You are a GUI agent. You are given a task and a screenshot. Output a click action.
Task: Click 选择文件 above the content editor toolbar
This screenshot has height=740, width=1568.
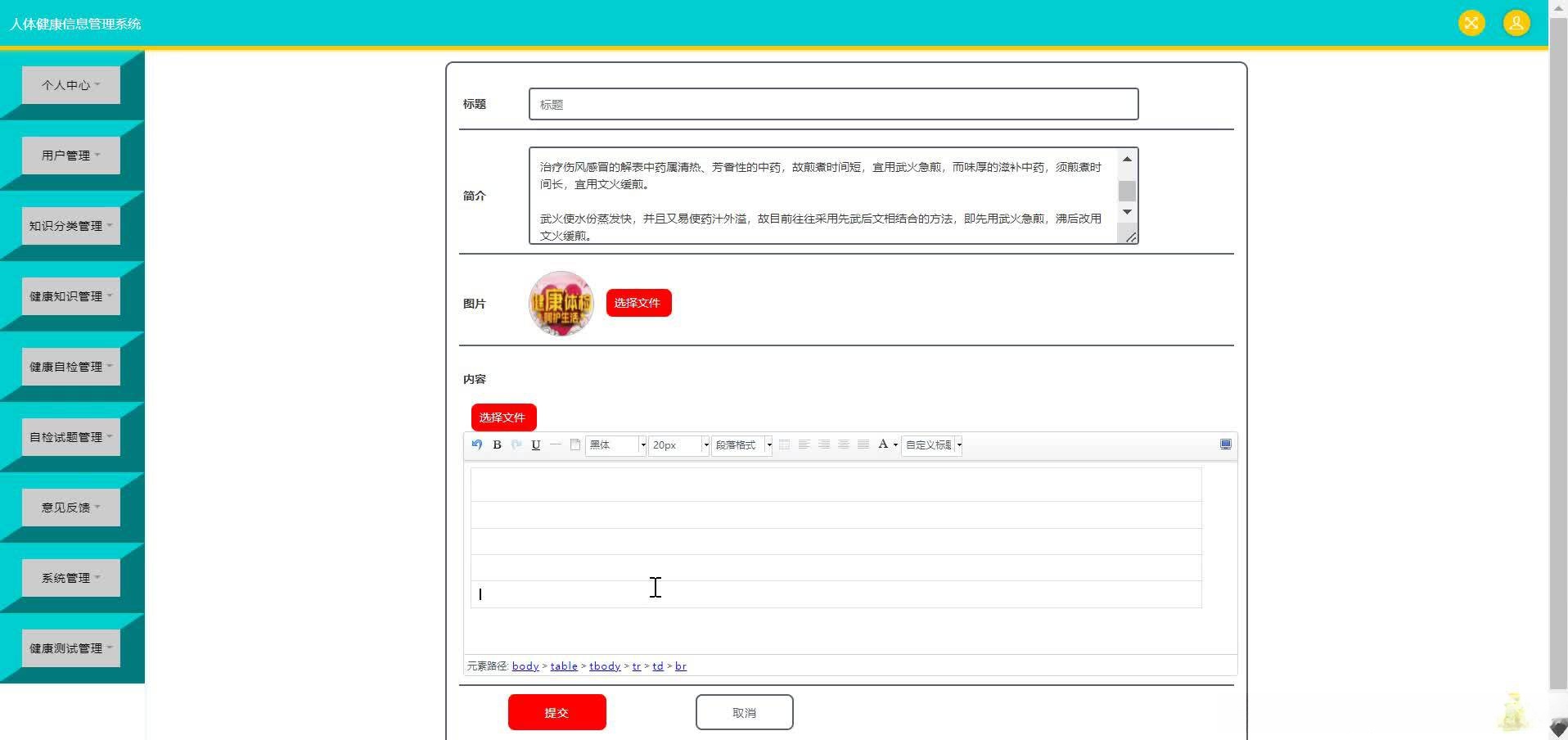pos(503,417)
